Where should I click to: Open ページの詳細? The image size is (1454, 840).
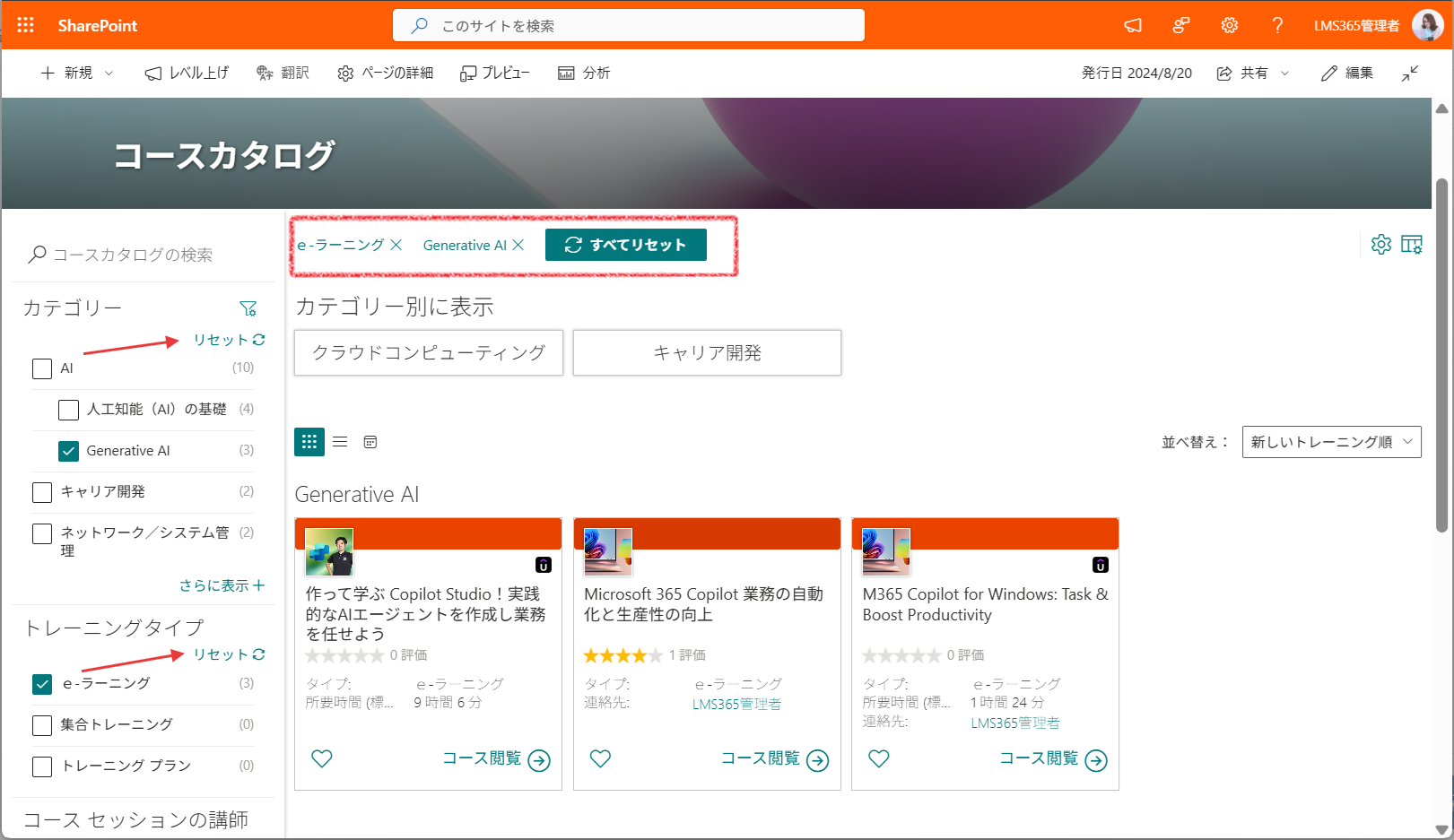point(385,74)
